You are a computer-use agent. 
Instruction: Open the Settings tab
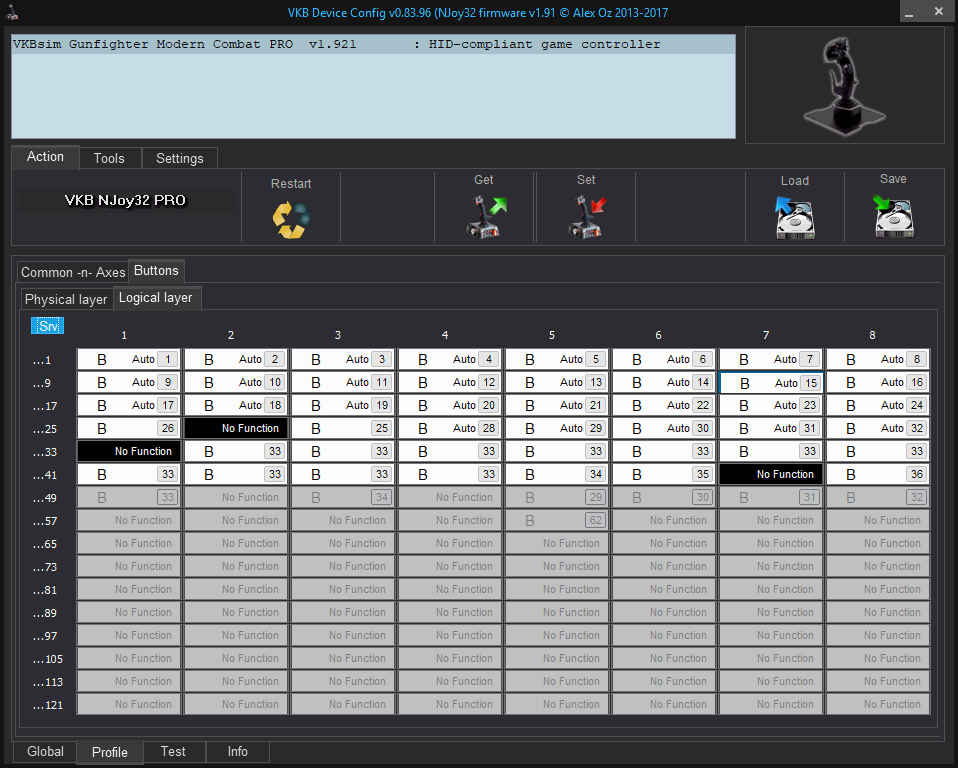click(x=180, y=158)
